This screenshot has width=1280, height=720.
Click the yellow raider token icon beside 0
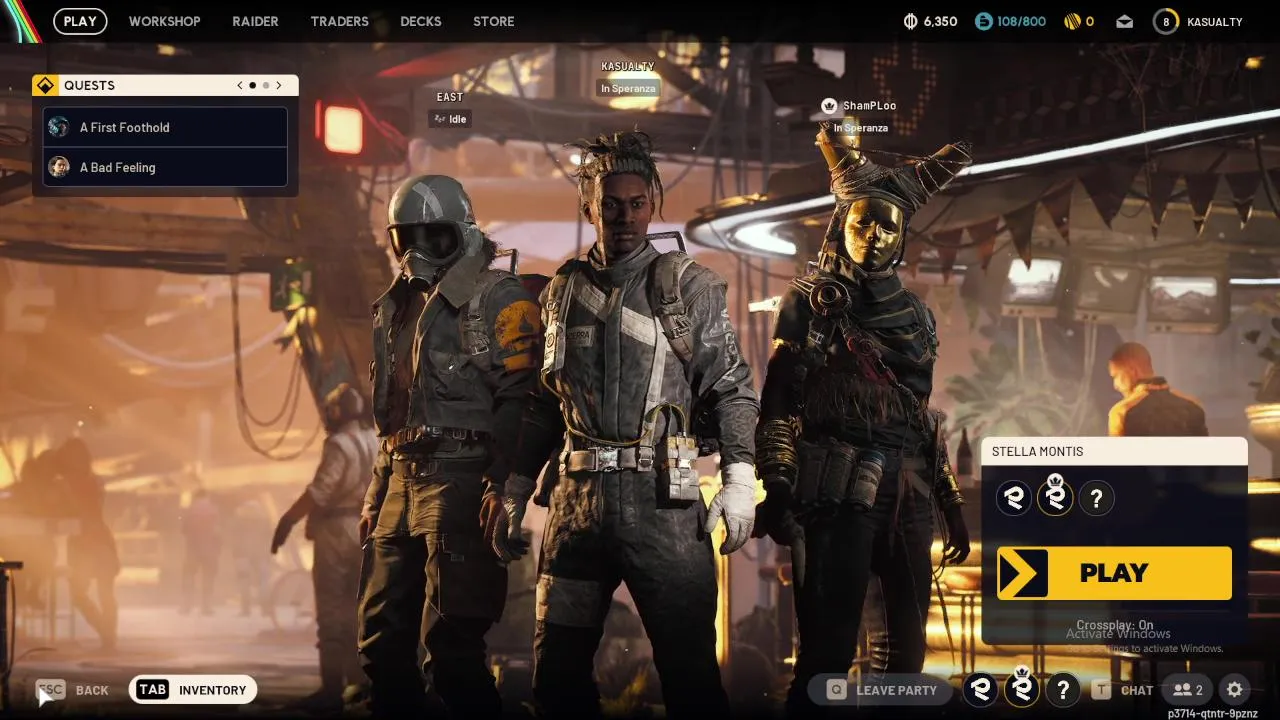(1071, 21)
